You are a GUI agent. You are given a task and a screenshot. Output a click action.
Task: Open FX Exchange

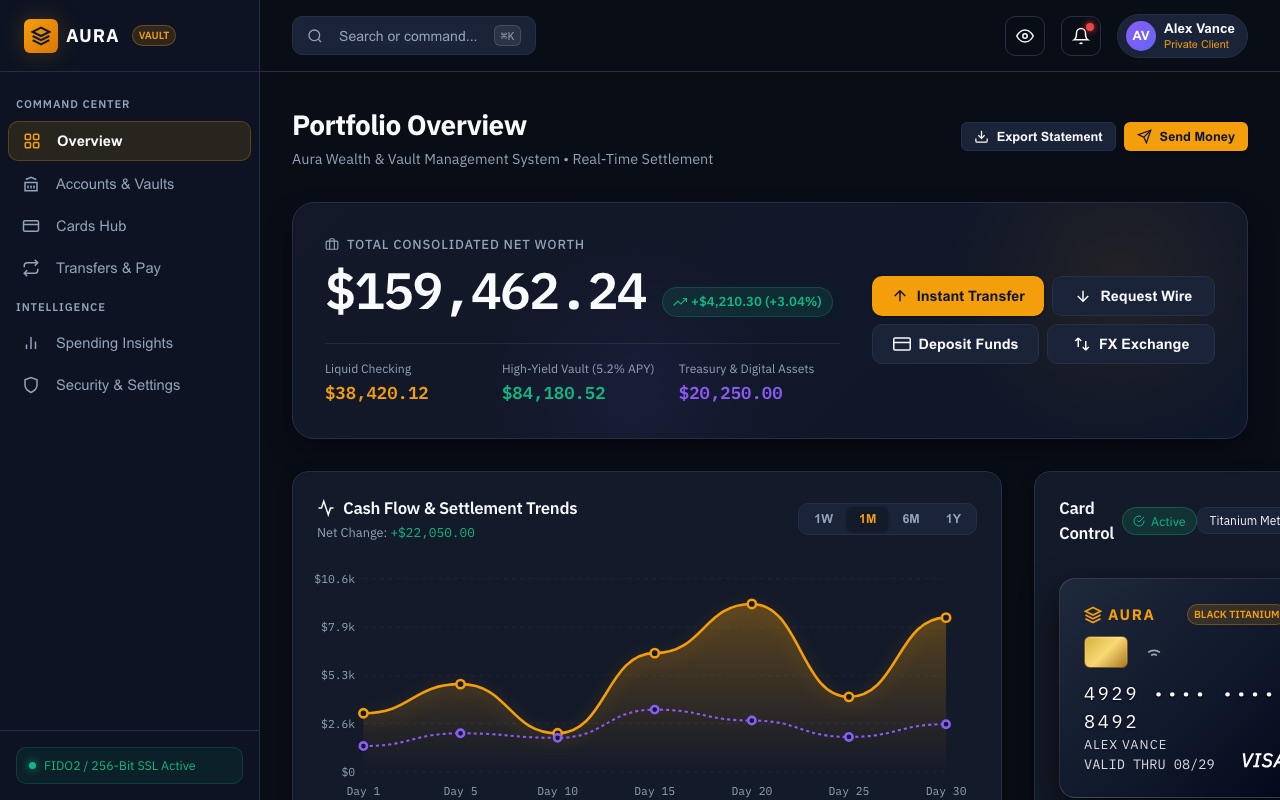1131,344
